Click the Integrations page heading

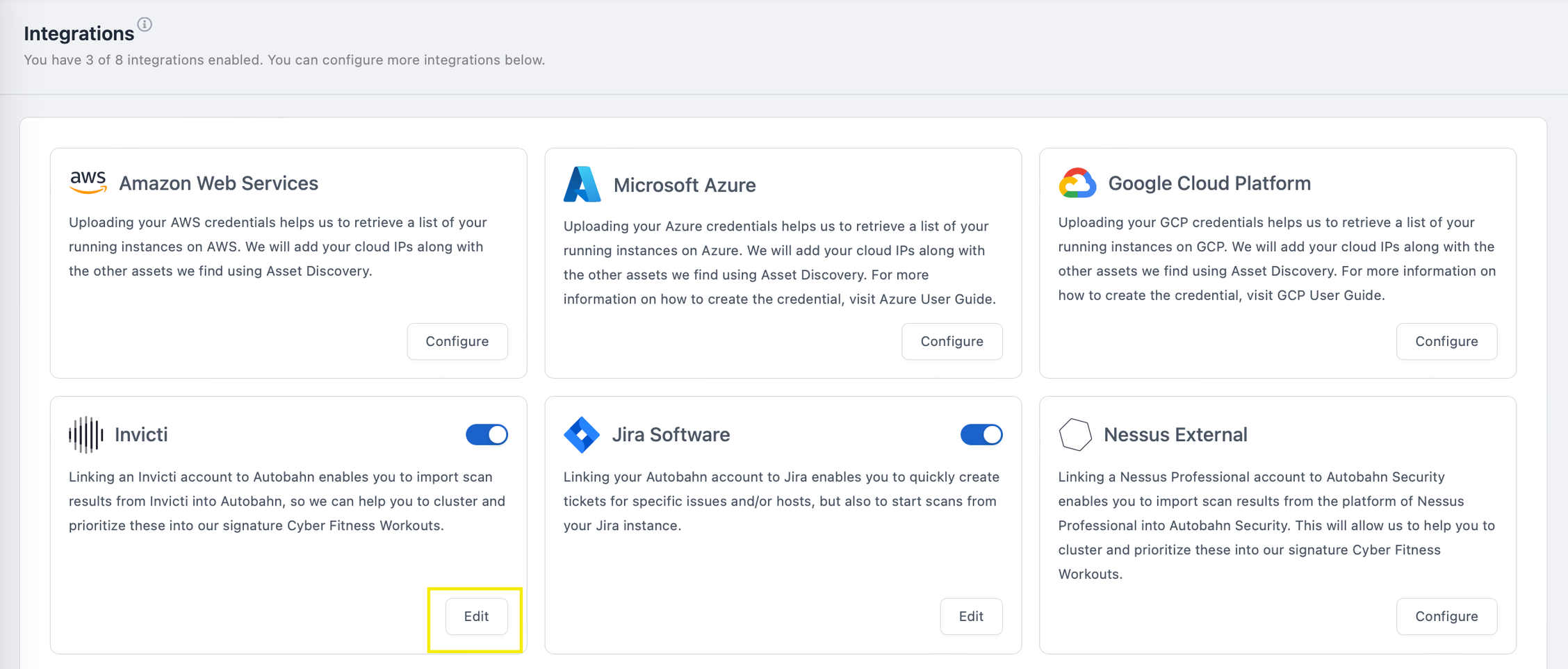[79, 33]
